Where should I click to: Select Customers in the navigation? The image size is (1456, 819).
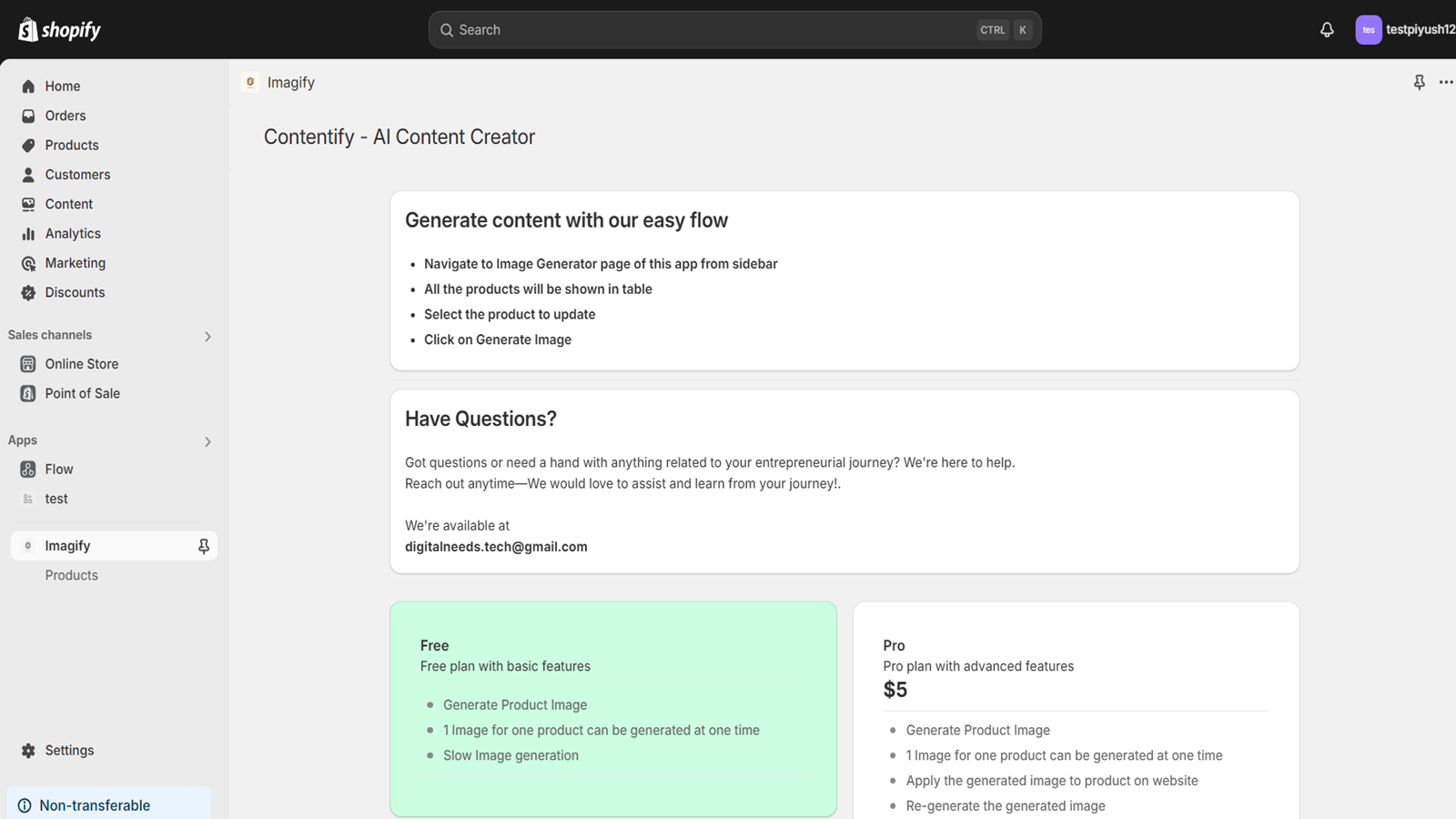(x=77, y=174)
